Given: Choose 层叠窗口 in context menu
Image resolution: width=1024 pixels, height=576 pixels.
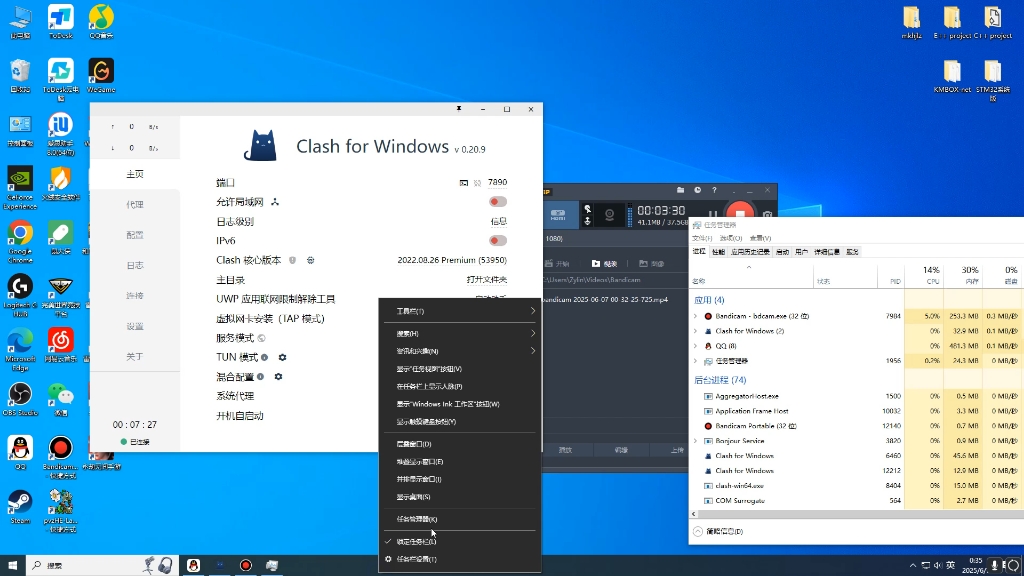Looking at the screenshot, I should (460, 444).
